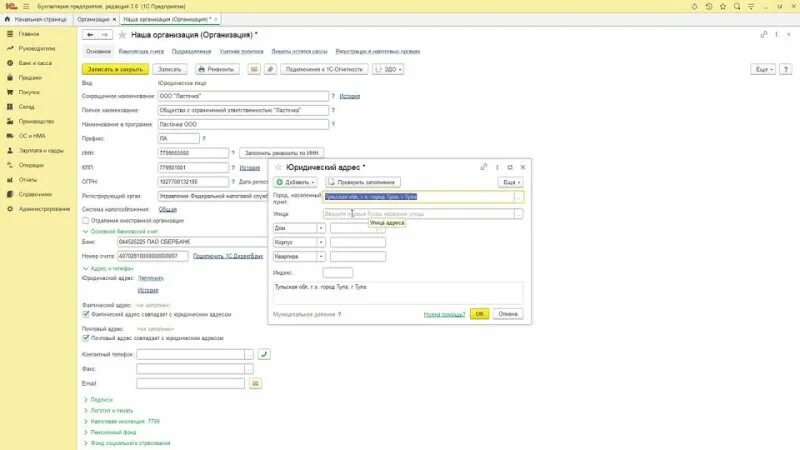
Task: Click the phone call icon next to Контактный телефон
Action: 264,354
